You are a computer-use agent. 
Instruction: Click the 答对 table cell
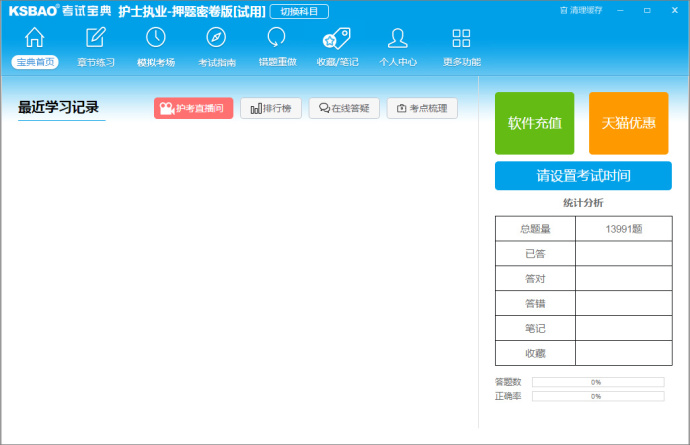click(535, 279)
